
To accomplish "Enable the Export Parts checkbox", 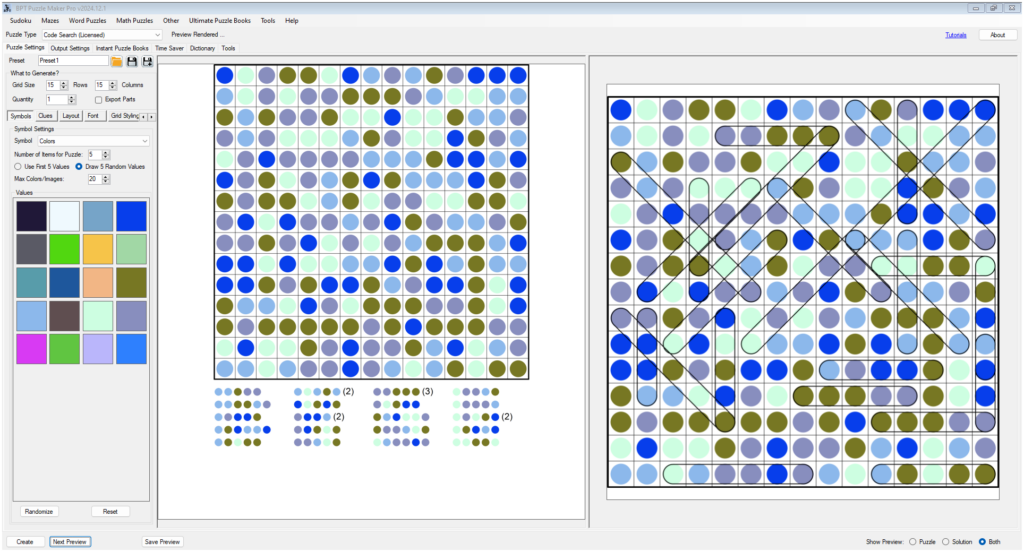I will [x=98, y=99].
